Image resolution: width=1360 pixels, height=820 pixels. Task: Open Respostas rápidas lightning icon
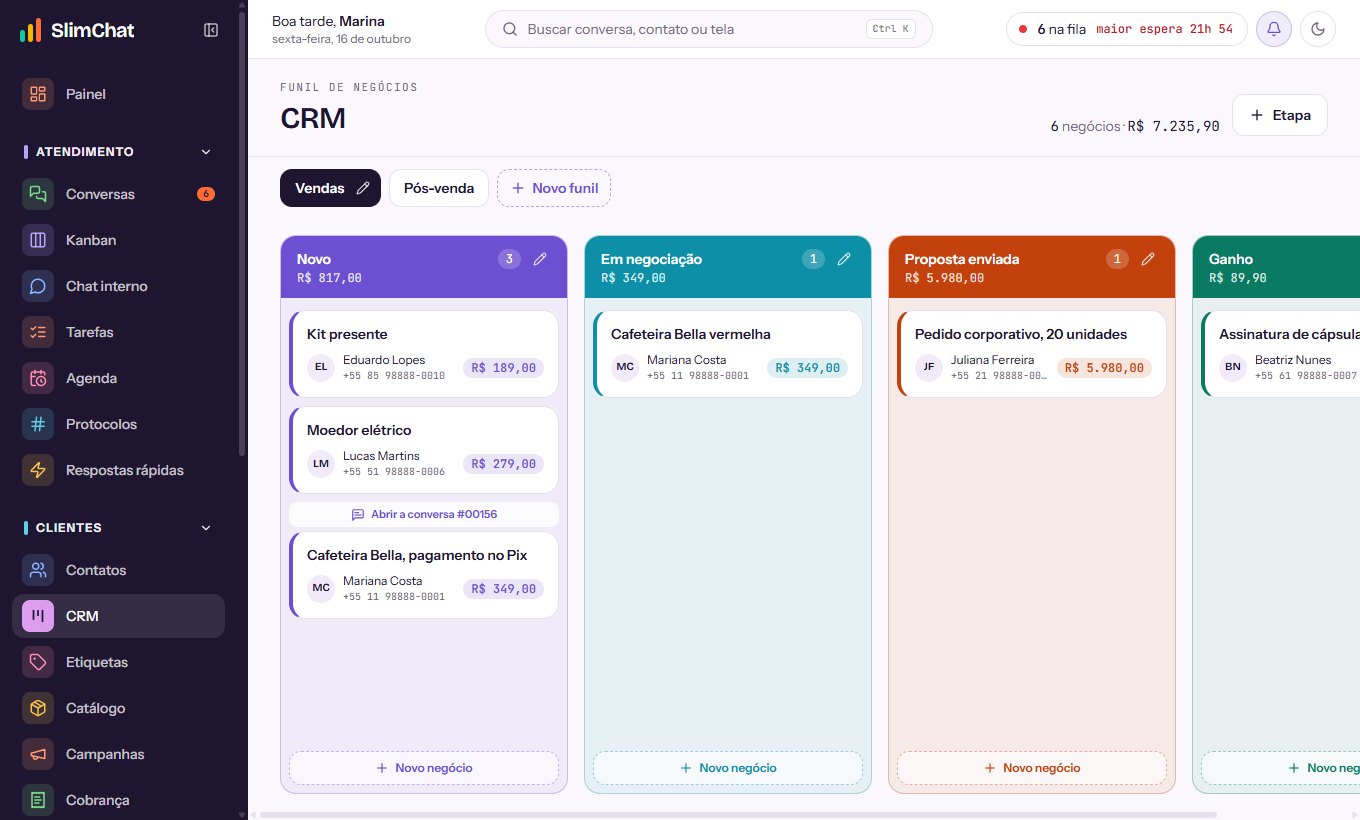38,470
